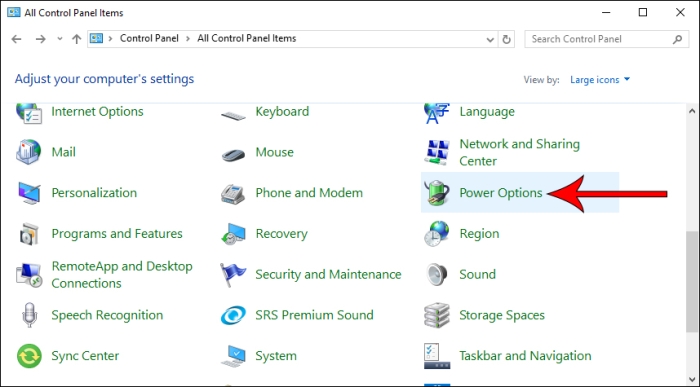The width and height of the screenshot is (700, 387).
Task: Open the Security and Maintenance link
Action: 328,275
